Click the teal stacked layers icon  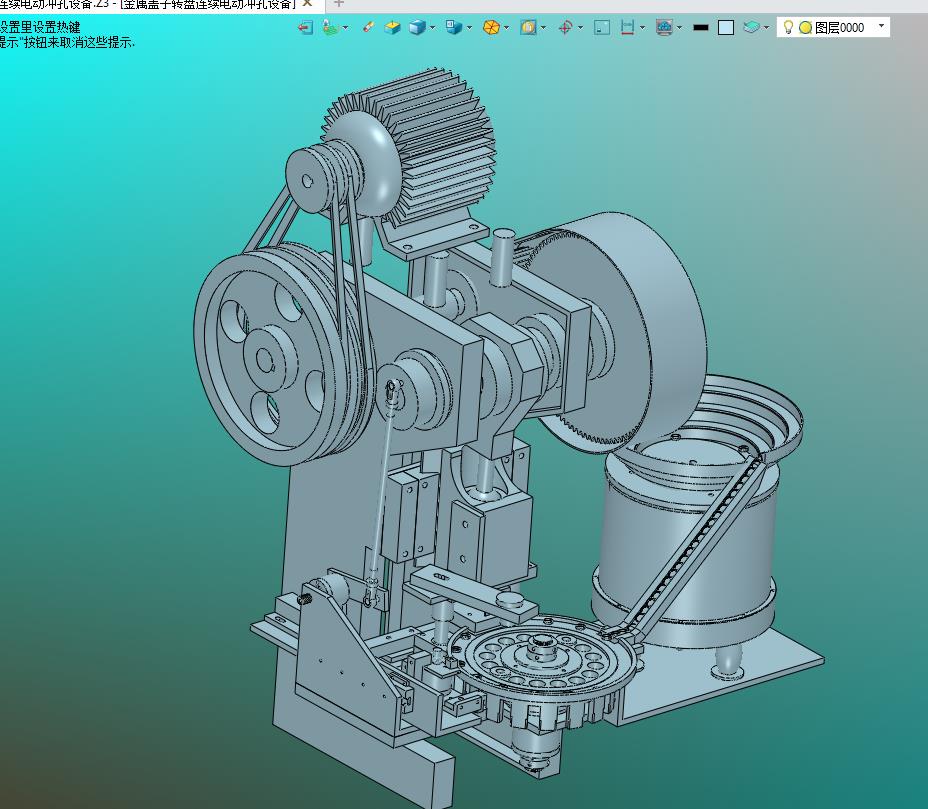[x=752, y=27]
